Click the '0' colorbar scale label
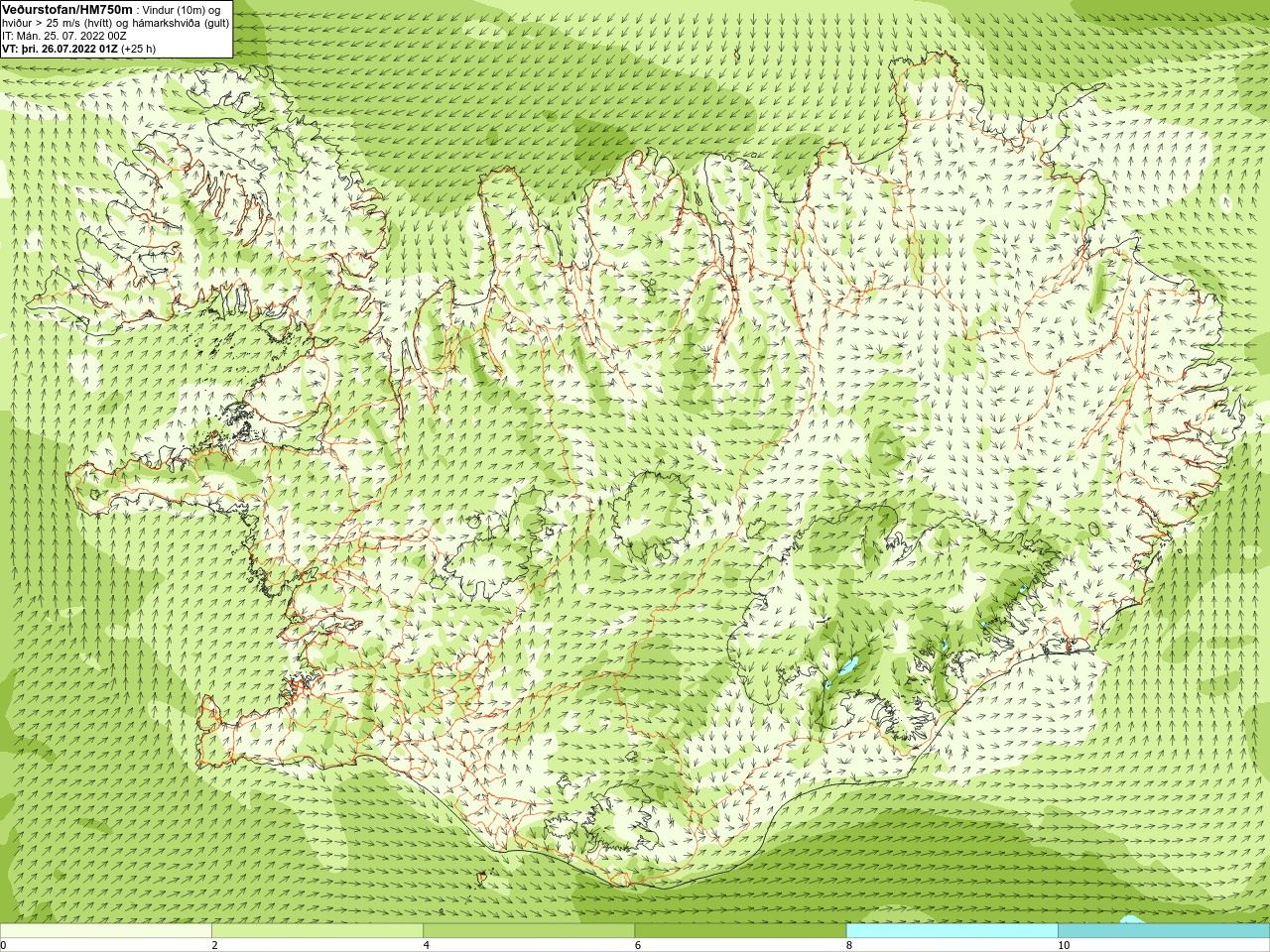 pos(4,945)
